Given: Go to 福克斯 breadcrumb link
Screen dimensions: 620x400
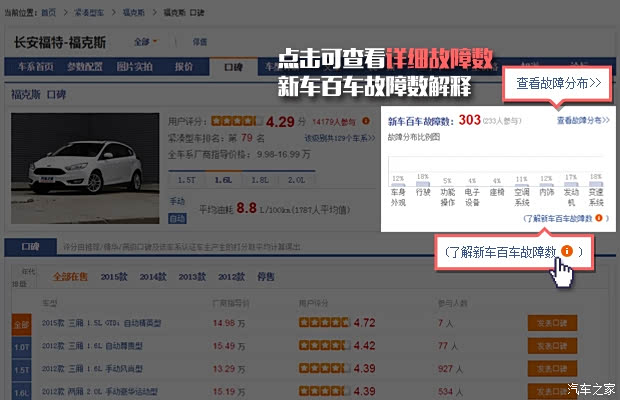Looking at the screenshot, I should 134,13.
